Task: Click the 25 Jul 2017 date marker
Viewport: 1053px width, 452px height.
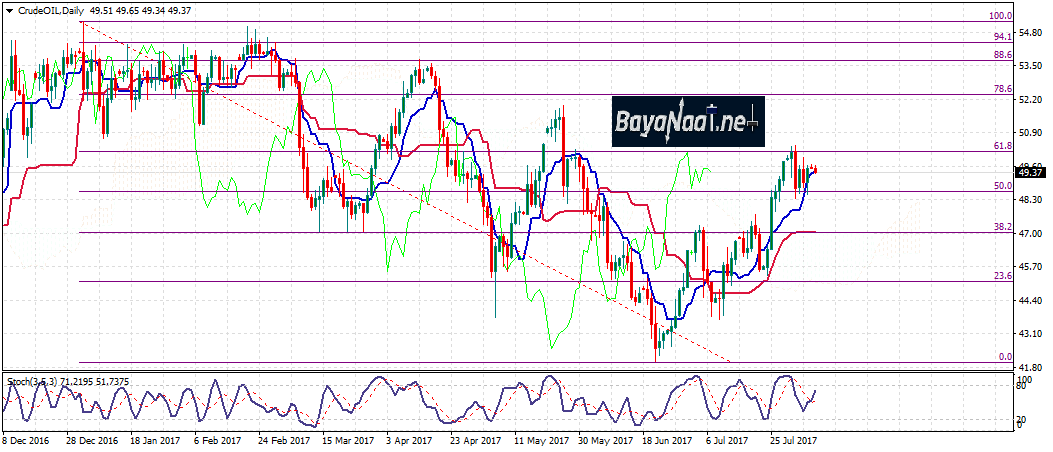Action: pos(796,439)
